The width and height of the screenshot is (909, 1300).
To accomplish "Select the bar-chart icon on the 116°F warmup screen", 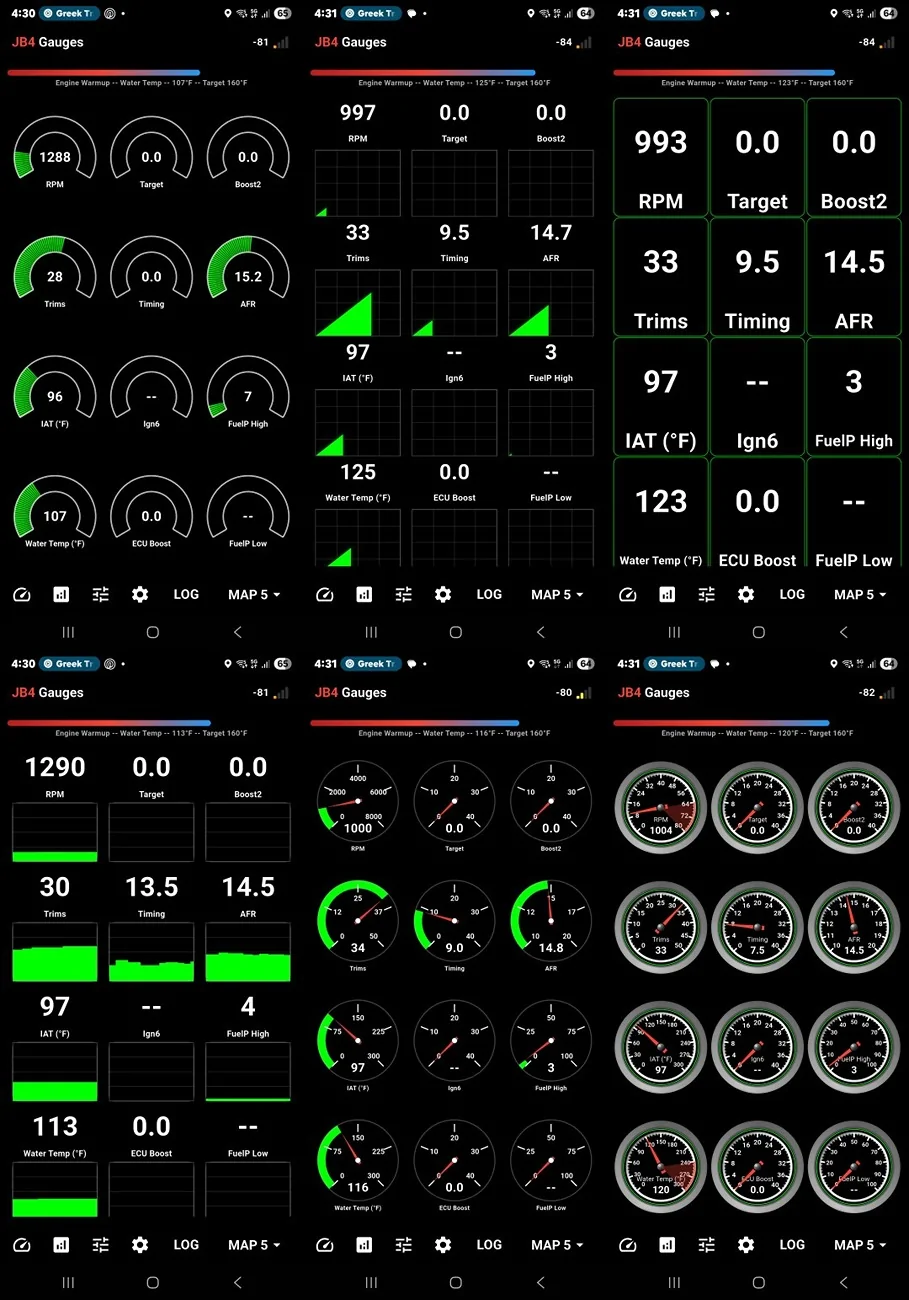I will point(364,1245).
